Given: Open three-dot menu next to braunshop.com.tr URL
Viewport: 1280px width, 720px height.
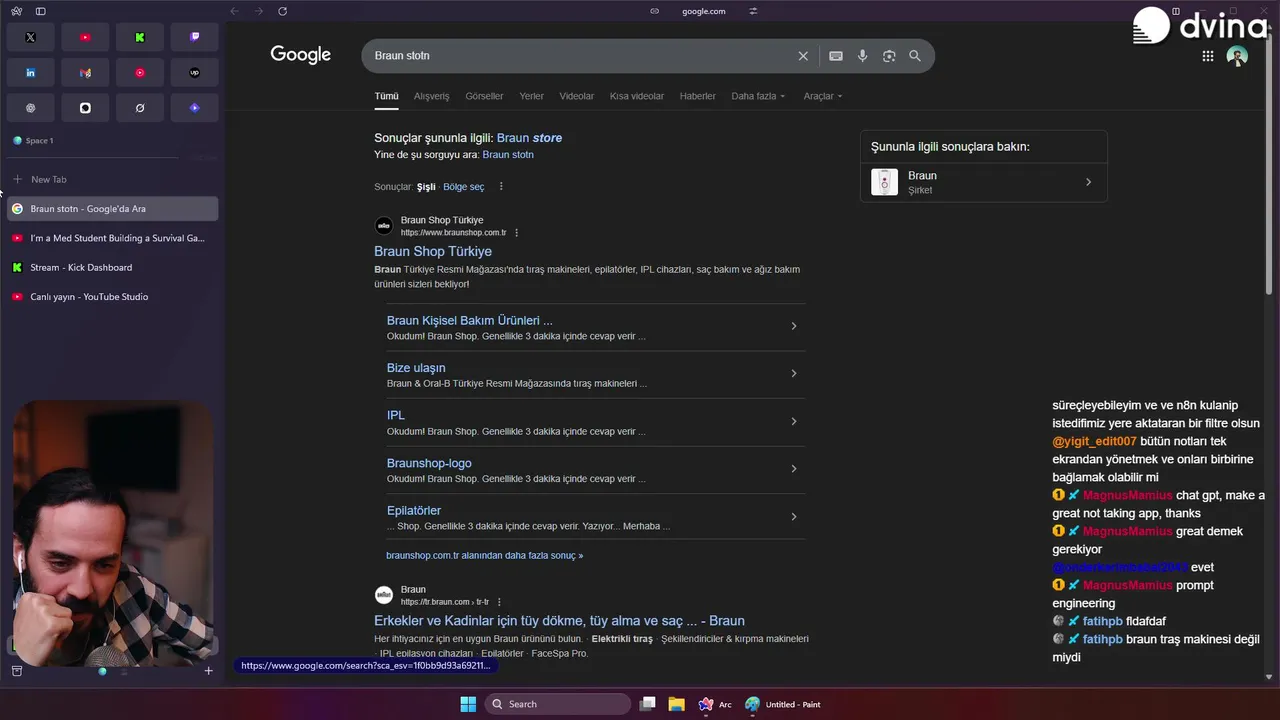Looking at the screenshot, I should [x=516, y=233].
